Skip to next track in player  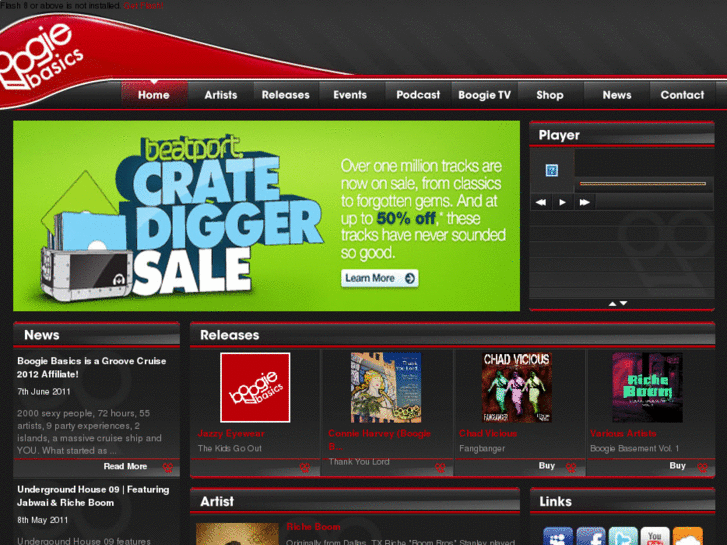584,202
